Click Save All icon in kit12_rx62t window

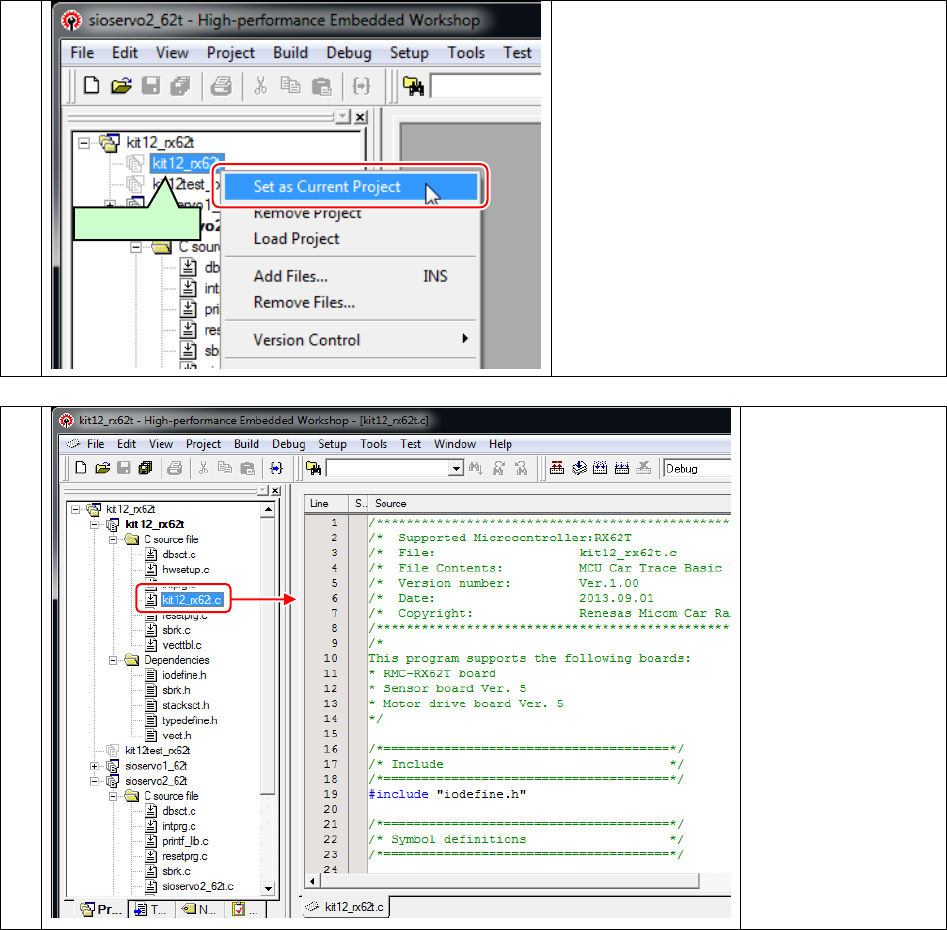(146, 468)
